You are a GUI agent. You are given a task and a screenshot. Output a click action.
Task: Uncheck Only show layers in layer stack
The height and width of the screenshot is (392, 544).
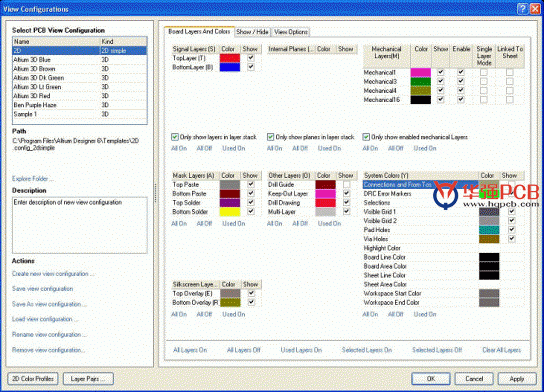pos(175,137)
